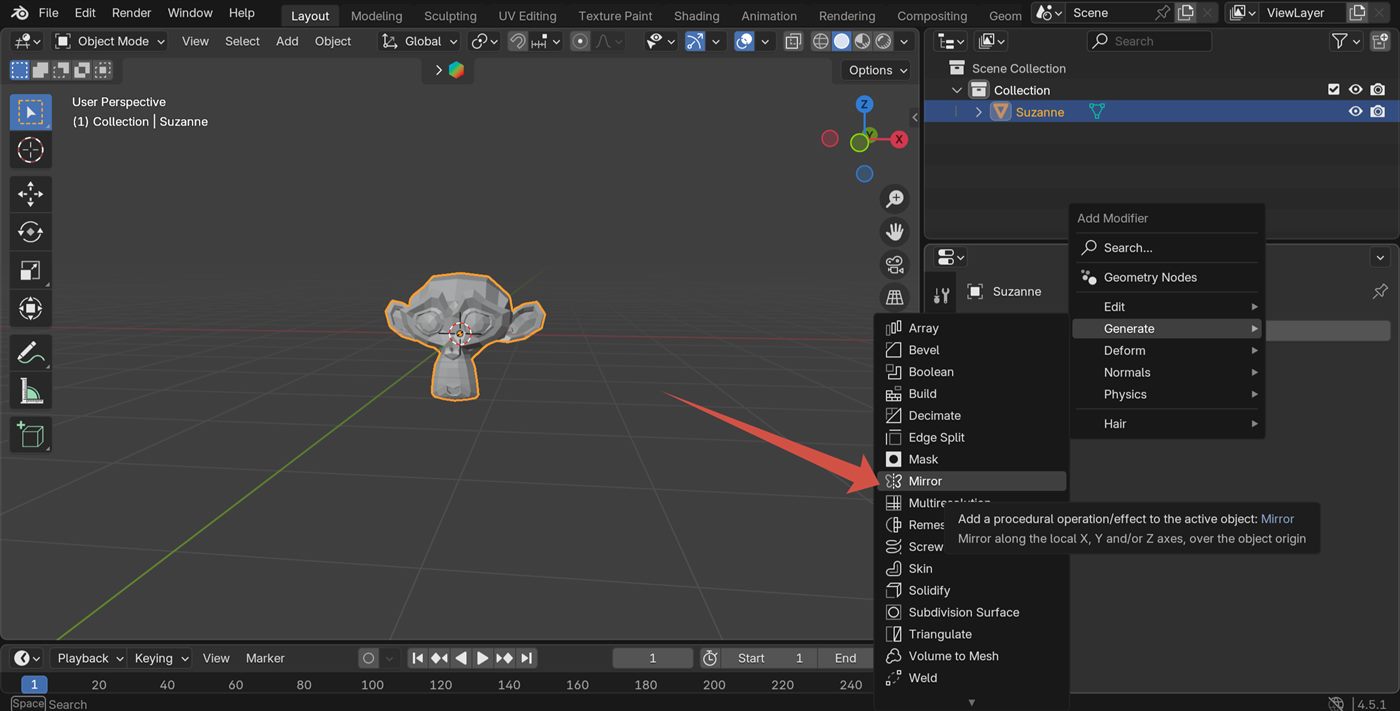Click the Tool properties tab icon
This screenshot has width=1400, height=711.
coord(942,295)
